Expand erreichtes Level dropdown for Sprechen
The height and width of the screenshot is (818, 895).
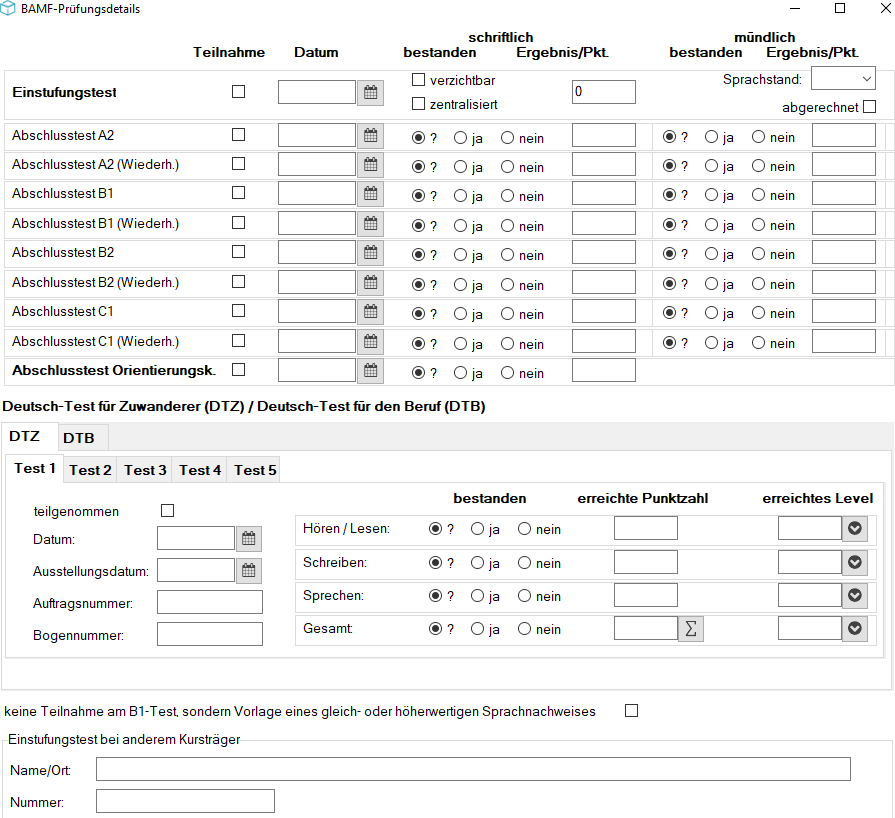click(854, 595)
